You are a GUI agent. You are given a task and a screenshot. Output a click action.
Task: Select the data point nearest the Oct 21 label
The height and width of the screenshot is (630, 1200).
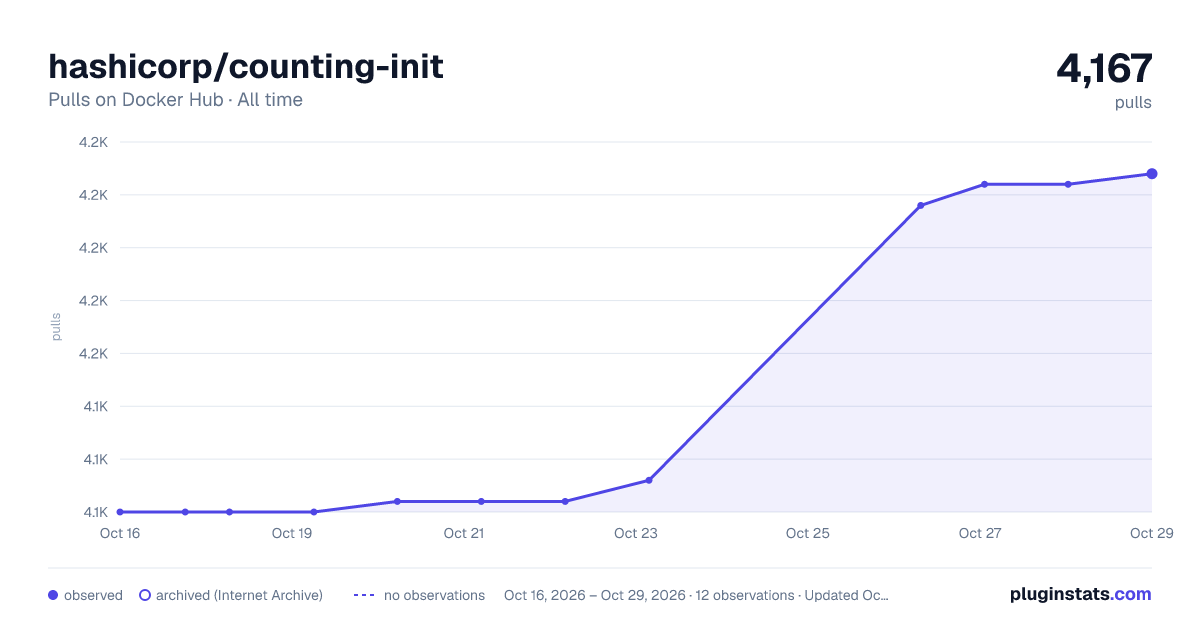pyautogui.click(x=481, y=501)
